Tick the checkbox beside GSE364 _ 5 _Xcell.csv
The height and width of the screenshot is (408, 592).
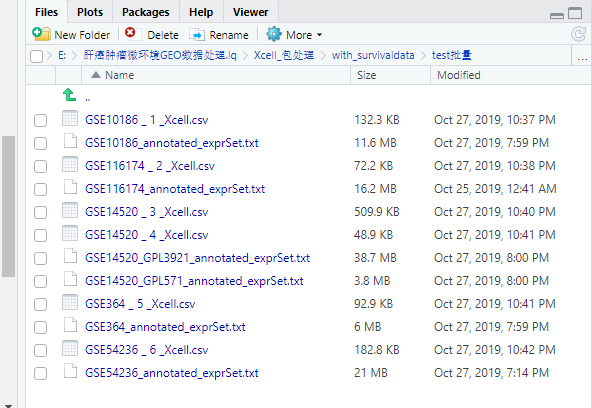pos(40,304)
